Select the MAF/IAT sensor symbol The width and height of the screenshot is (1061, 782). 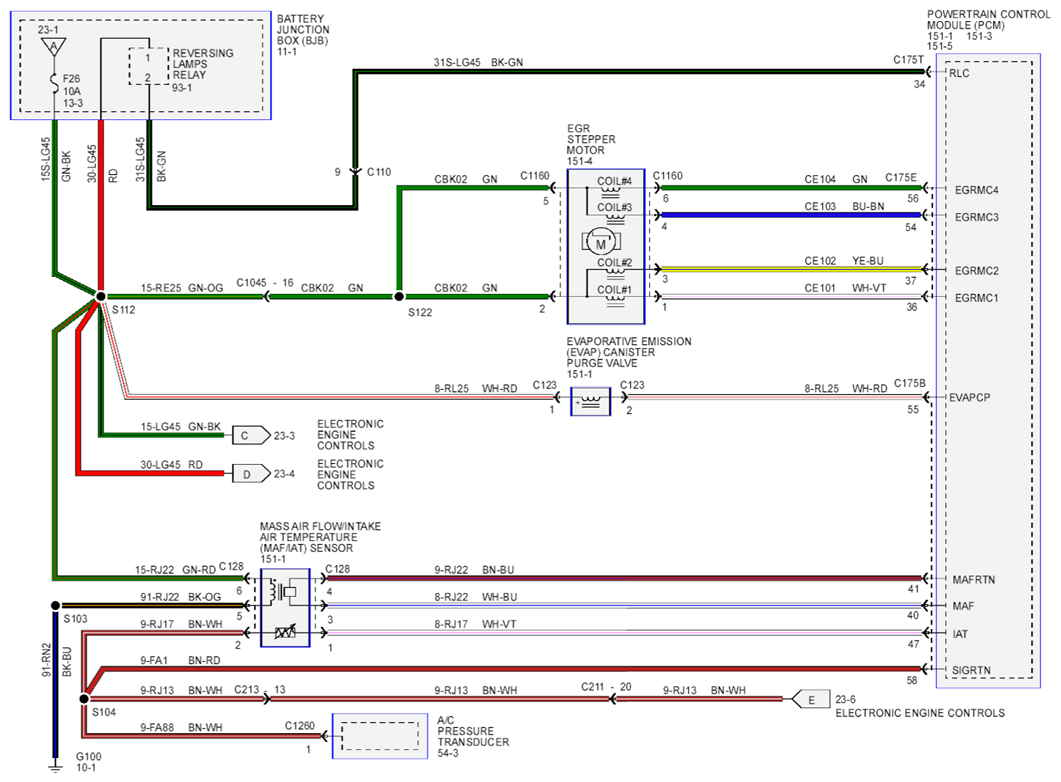pyautogui.click(x=285, y=607)
